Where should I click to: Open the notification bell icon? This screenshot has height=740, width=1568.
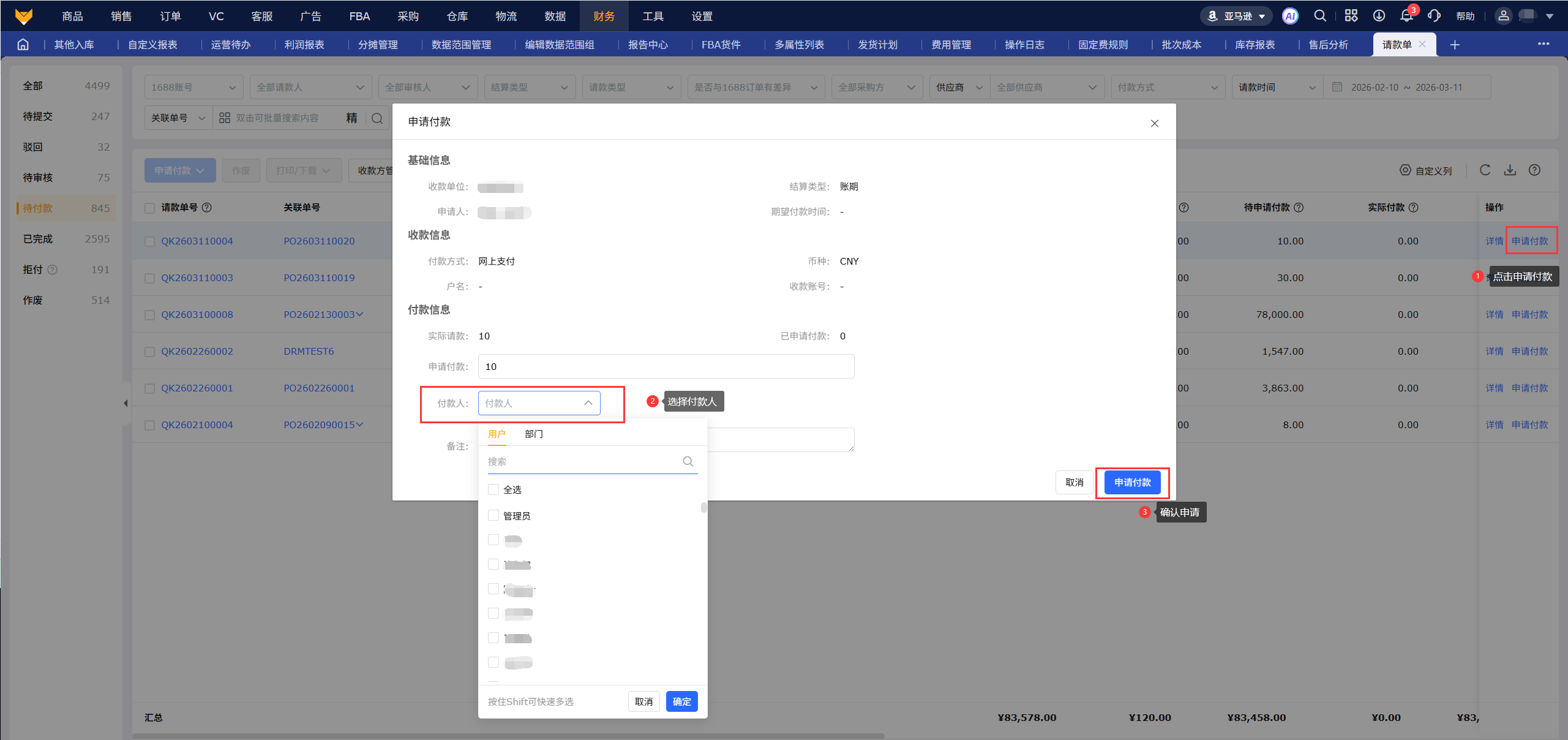[x=1406, y=17]
